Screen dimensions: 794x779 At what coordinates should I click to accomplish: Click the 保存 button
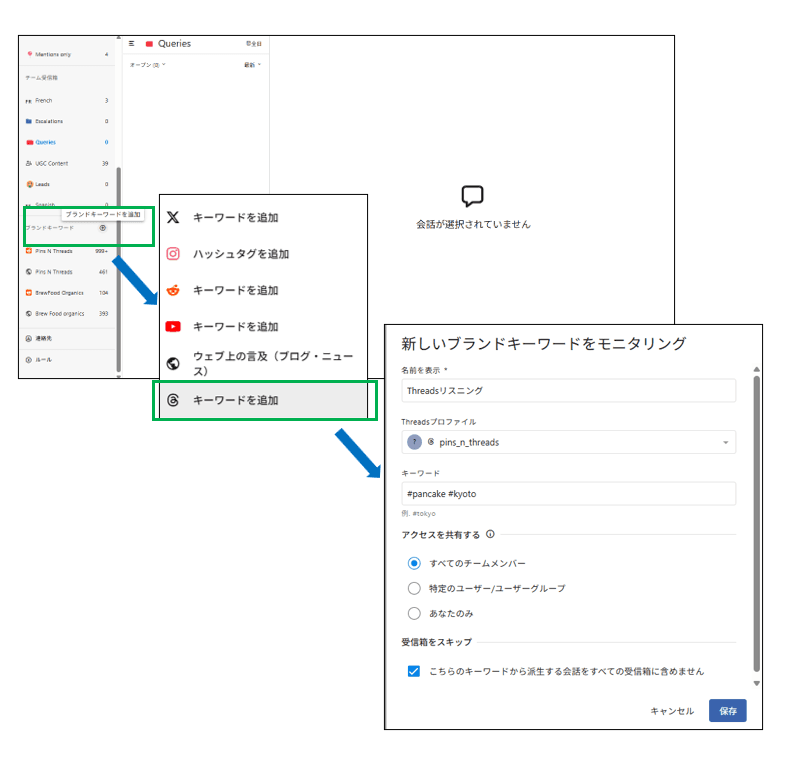[727, 711]
